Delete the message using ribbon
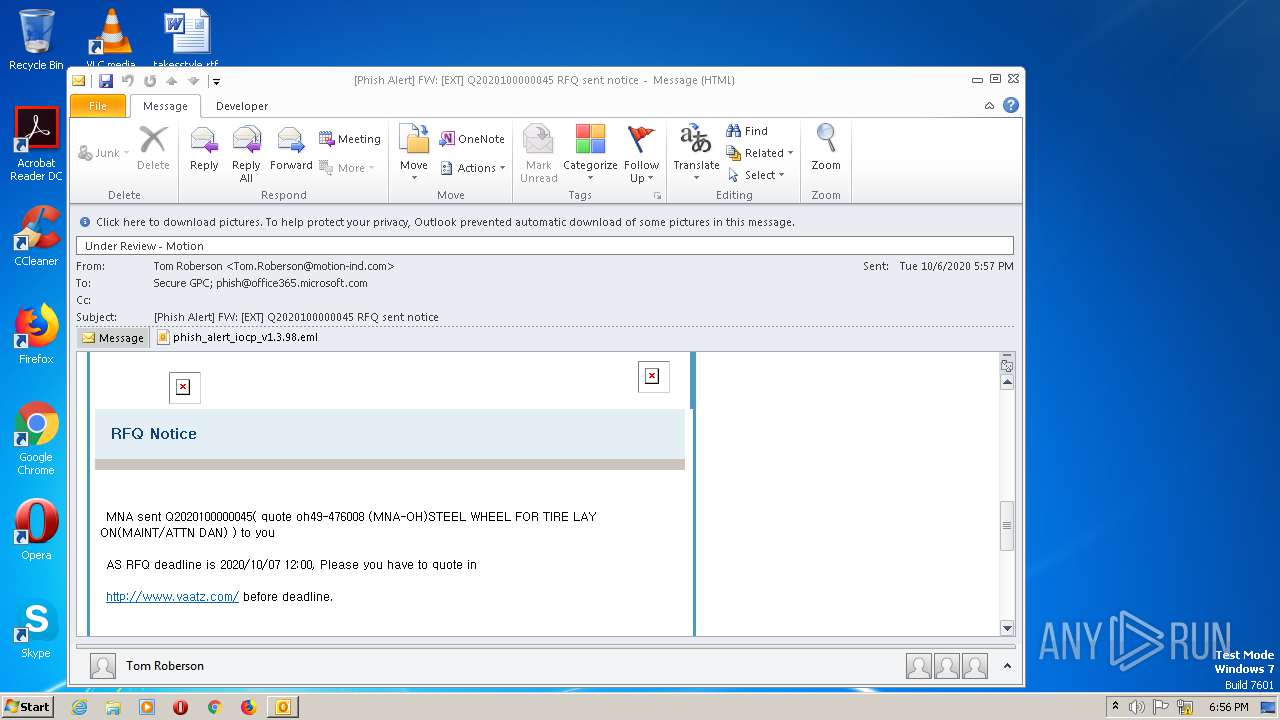 [x=153, y=150]
